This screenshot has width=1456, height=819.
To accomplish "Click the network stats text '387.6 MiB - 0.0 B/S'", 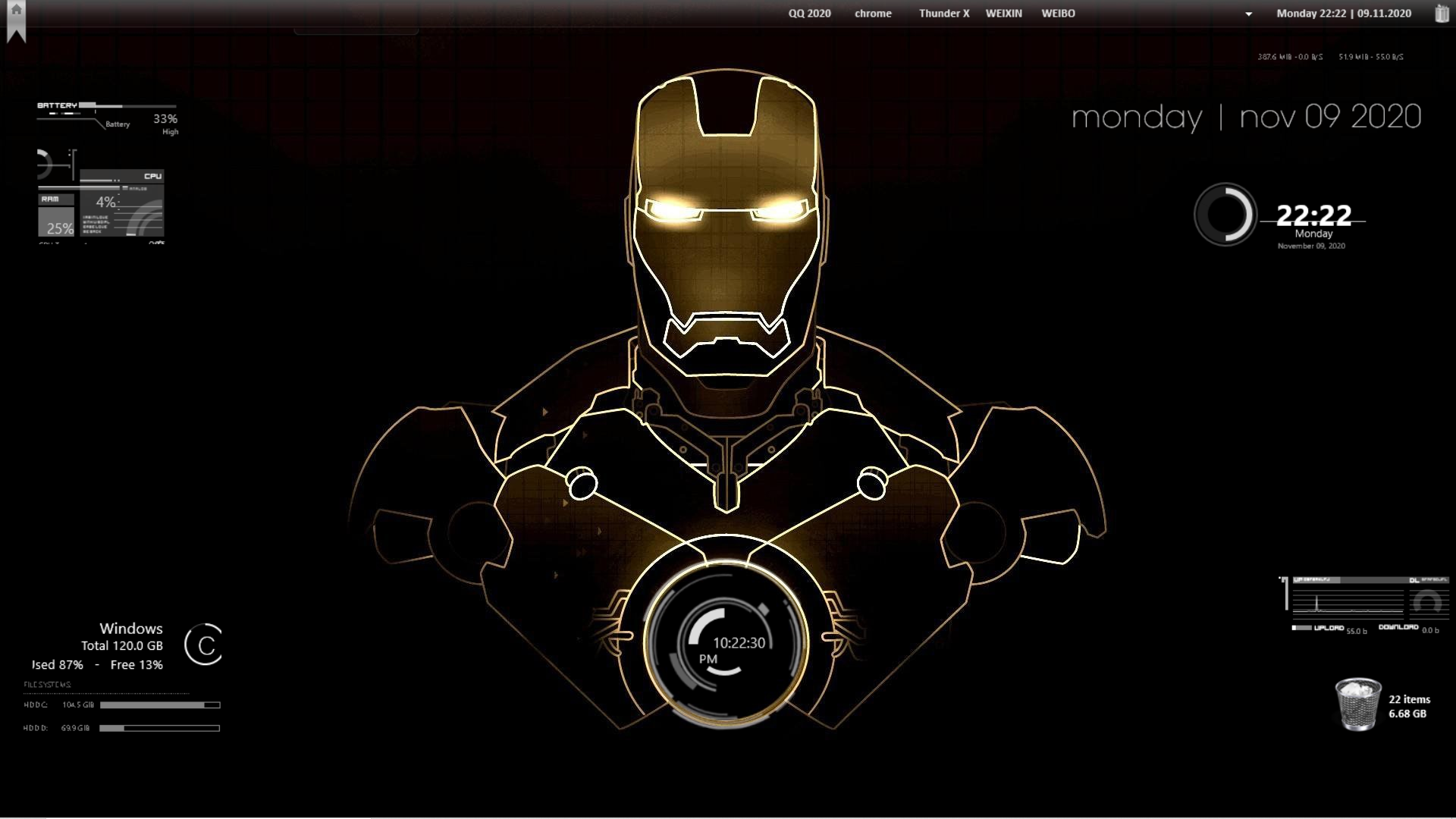I will click(1290, 57).
